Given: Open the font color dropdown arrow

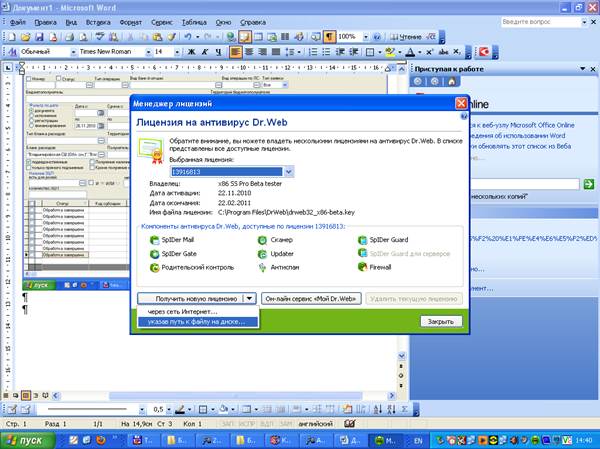Looking at the screenshot, I should [419, 52].
